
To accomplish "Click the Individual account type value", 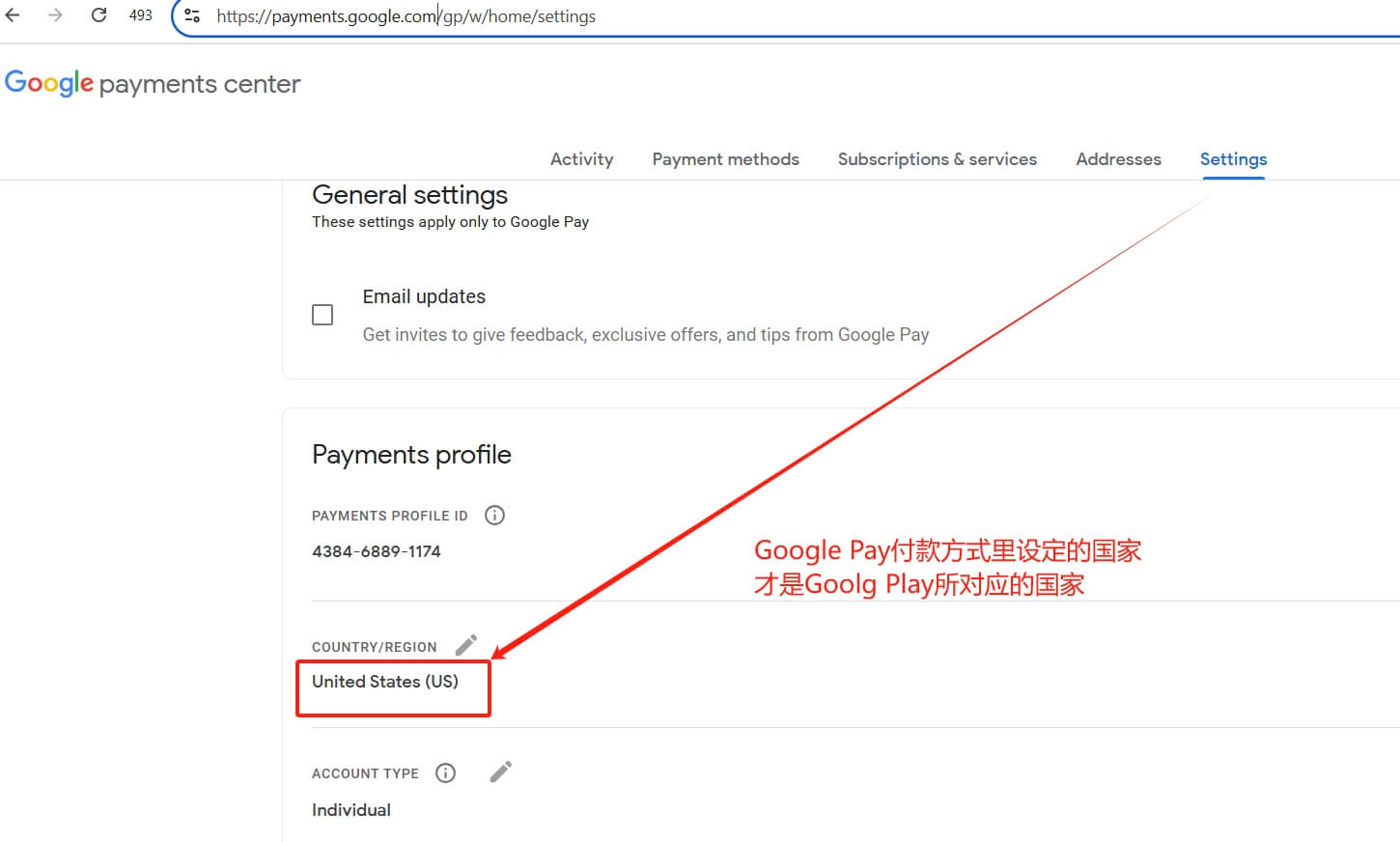I will (x=350, y=810).
